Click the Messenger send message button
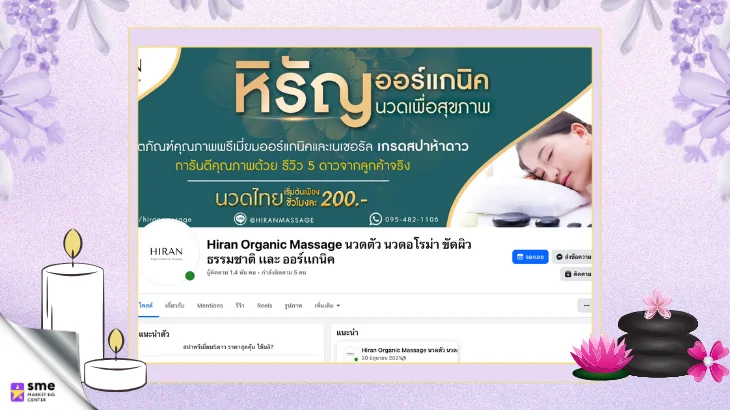The width and height of the screenshot is (730, 410). pyautogui.click(x=572, y=257)
